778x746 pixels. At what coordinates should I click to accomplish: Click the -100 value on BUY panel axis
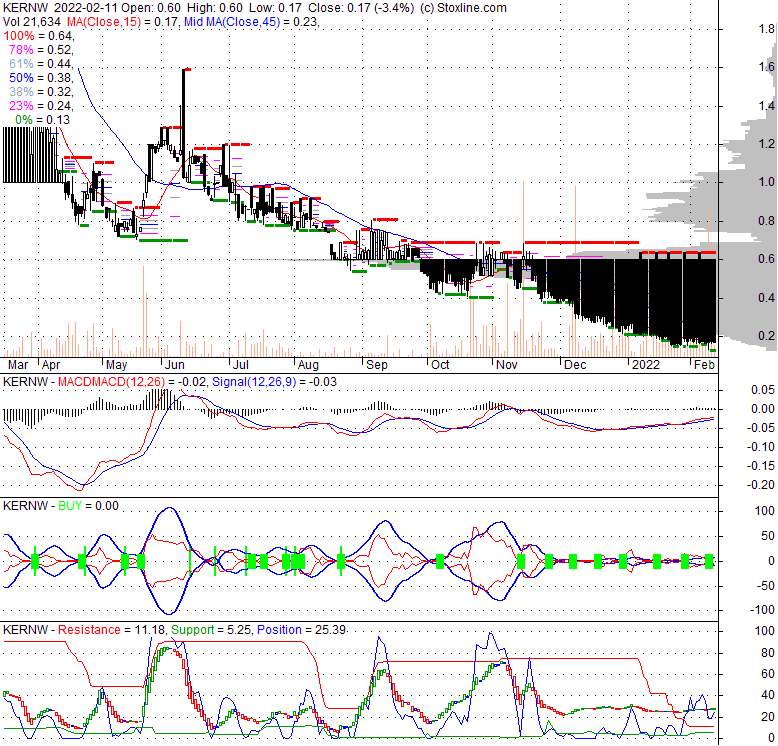click(x=762, y=610)
